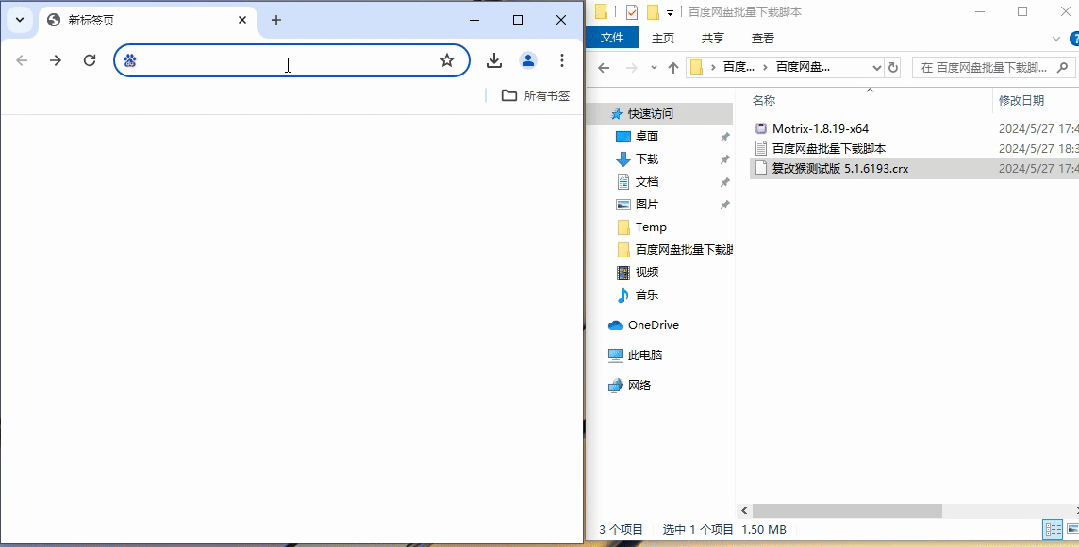
Task: Go back in Explorer
Action: coord(604,67)
